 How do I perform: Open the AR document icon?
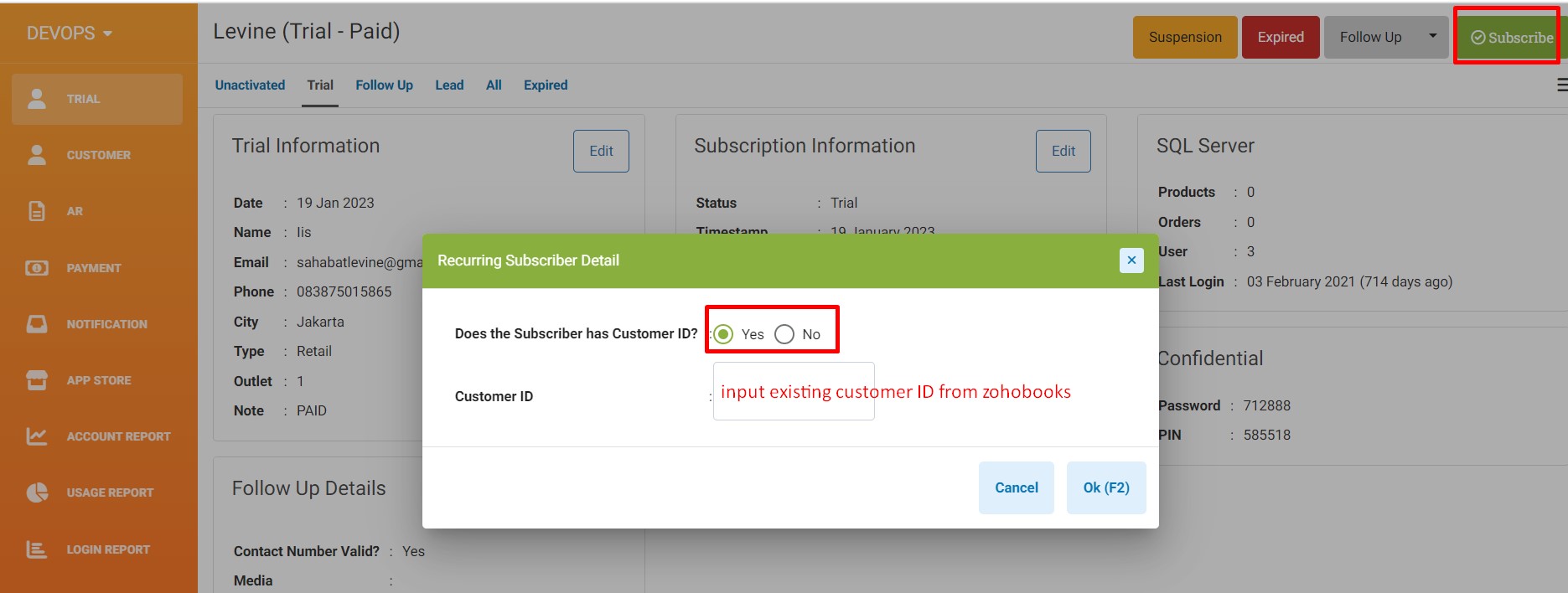(x=37, y=211)
